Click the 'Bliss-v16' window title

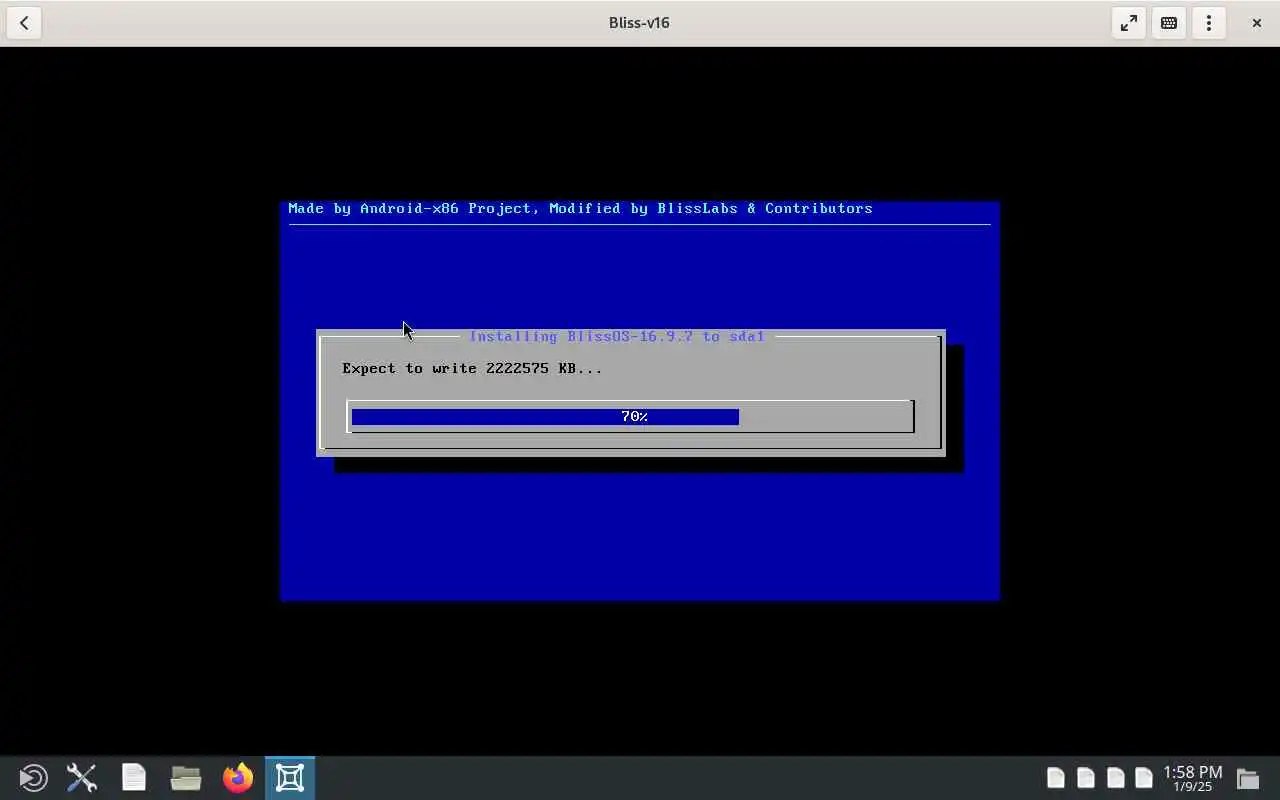[x=639, y=22]
